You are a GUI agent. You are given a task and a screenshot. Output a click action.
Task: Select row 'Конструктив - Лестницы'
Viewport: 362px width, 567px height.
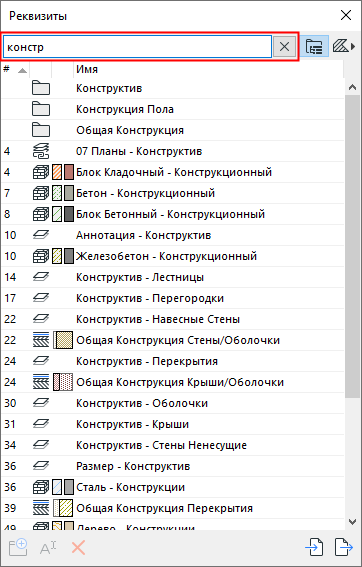coord(173,277)
